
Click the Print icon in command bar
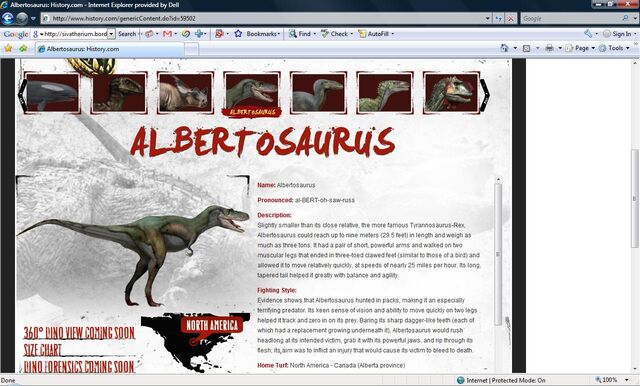click(x=549, y=48)
